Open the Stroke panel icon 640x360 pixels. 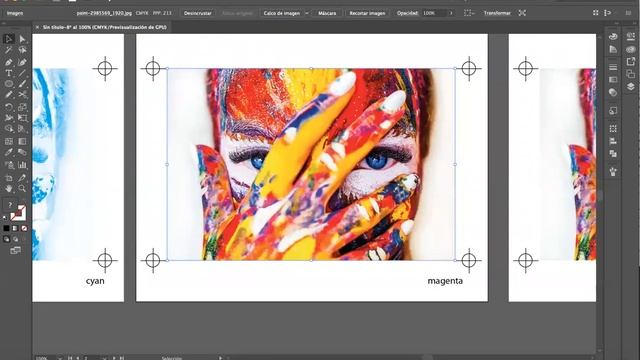click(x=613, y=67)
